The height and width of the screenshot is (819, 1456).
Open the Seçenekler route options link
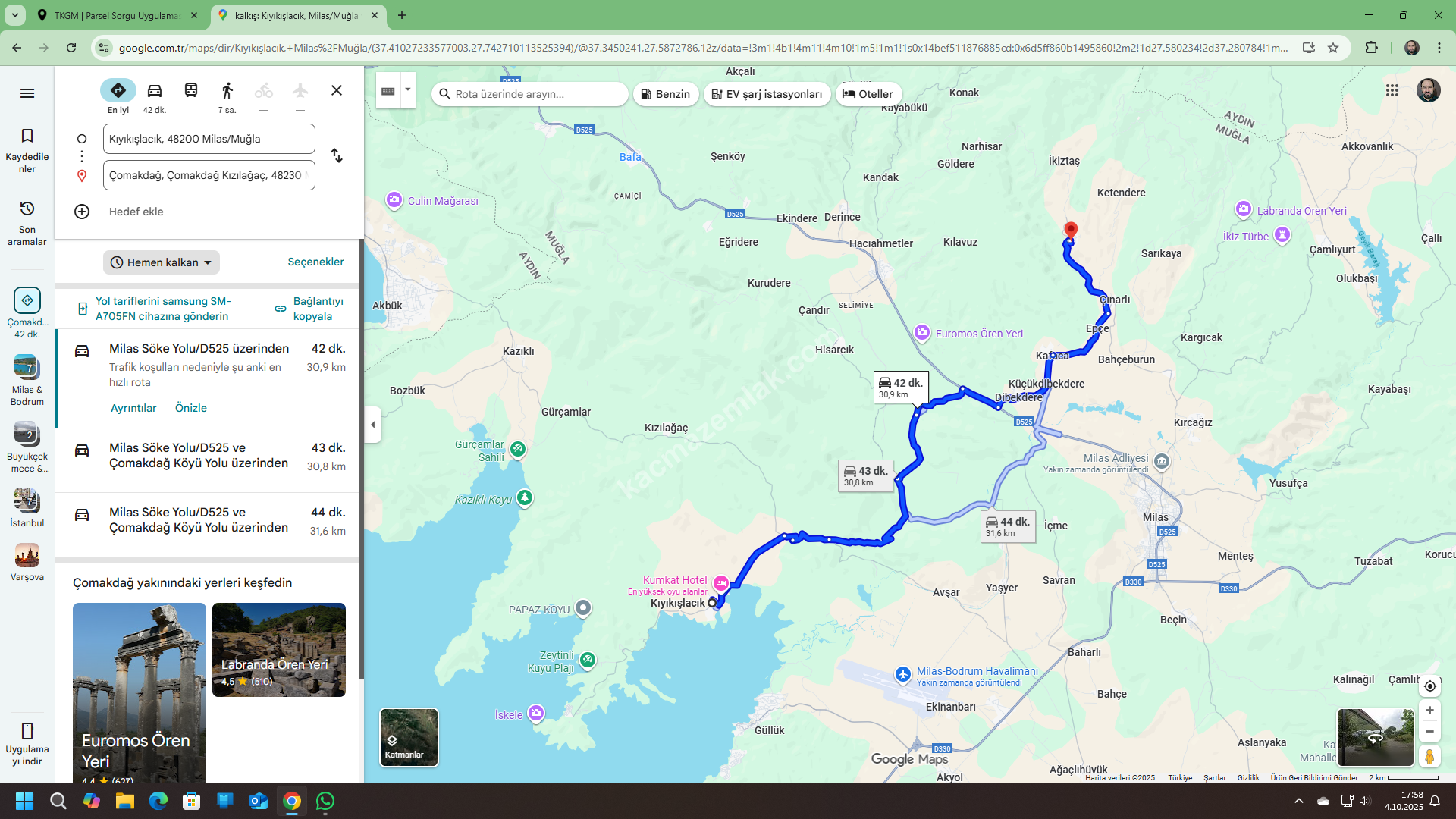point(315,262)
